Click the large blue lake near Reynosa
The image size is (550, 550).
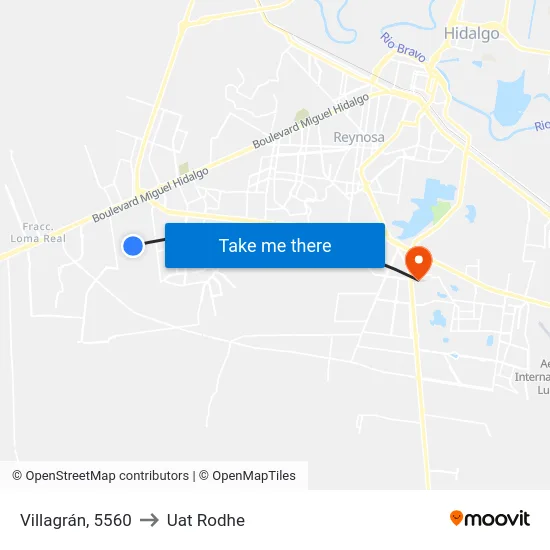423,208
